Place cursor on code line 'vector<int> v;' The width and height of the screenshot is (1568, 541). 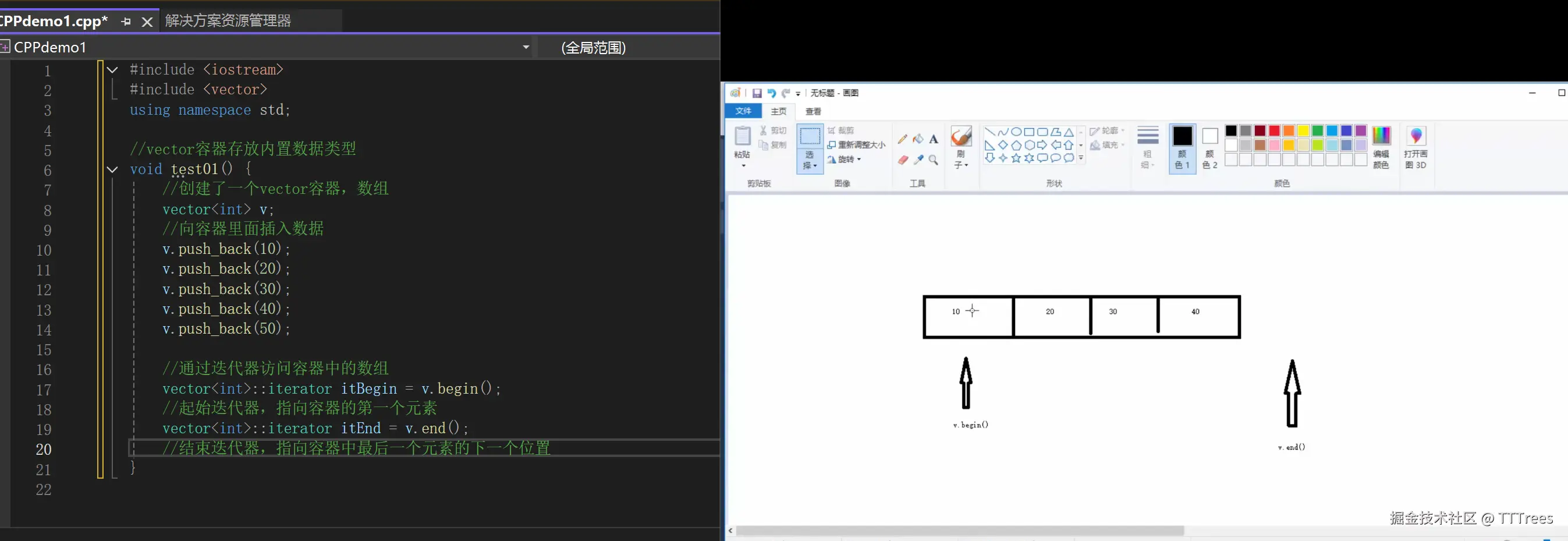[x=218, y=210]
